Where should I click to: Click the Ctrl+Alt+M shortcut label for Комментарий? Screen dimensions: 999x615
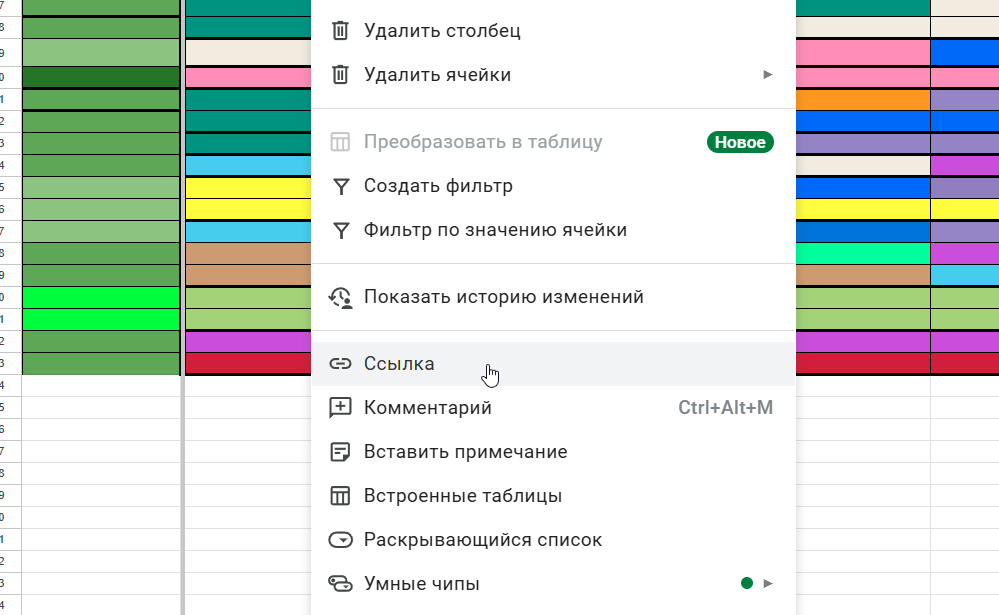coord(725,408)
